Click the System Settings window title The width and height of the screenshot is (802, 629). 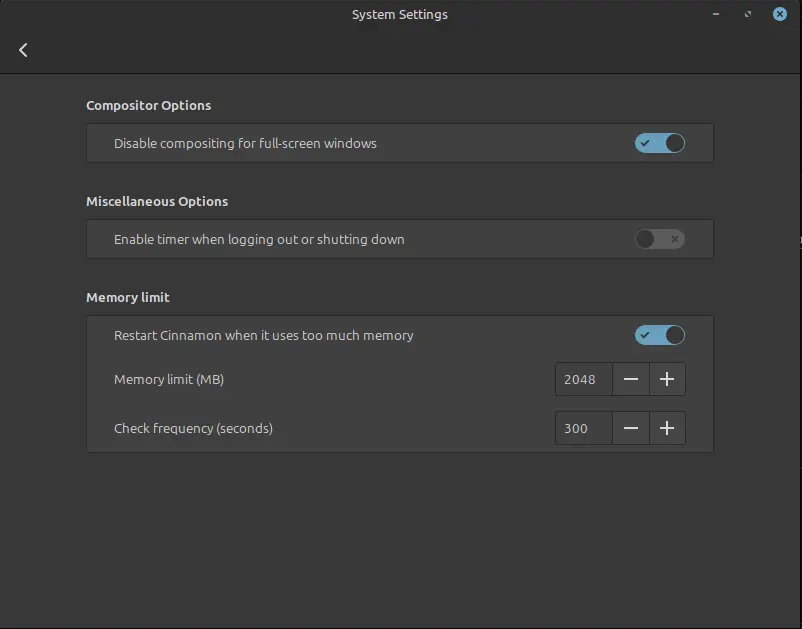pyautogui.click(x=399, y=14)
